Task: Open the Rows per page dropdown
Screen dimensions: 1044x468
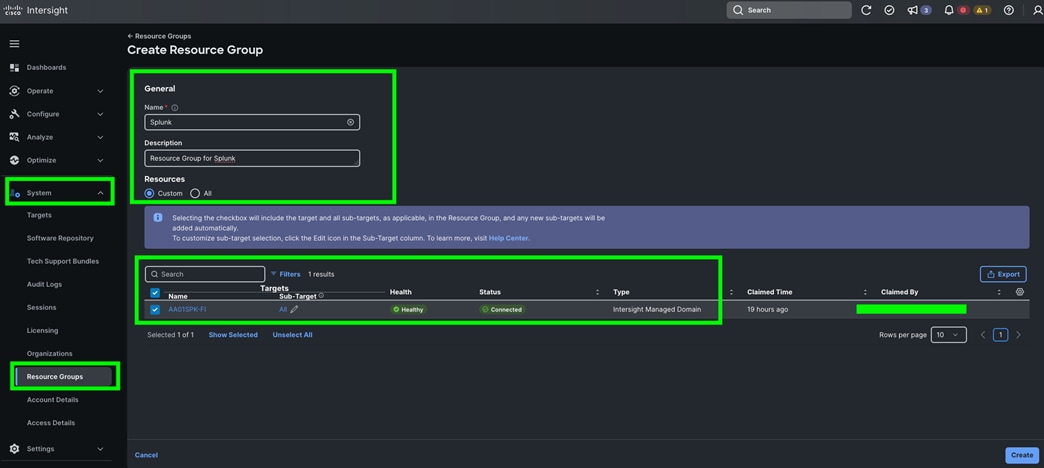Action: coord(949,335)
